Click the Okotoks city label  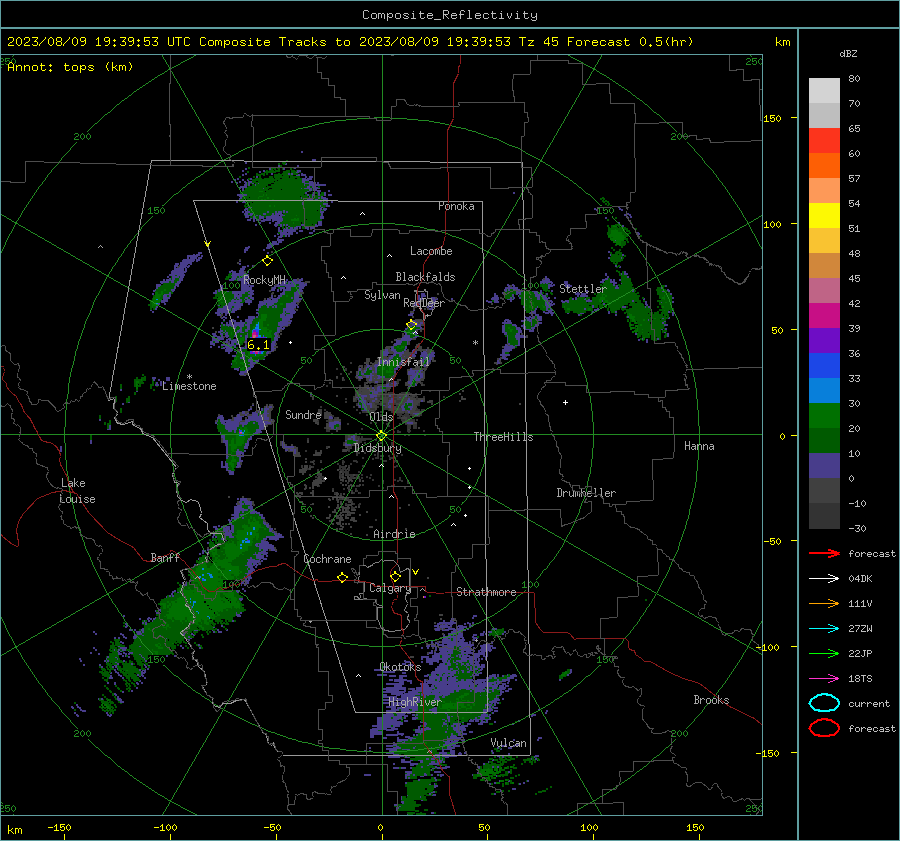400,666
